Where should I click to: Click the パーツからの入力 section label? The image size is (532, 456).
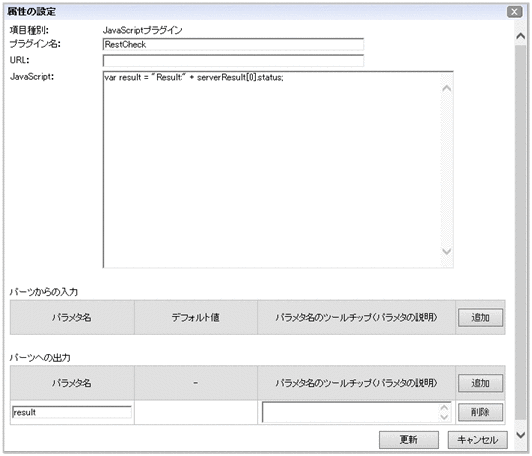tap(44, 292)
